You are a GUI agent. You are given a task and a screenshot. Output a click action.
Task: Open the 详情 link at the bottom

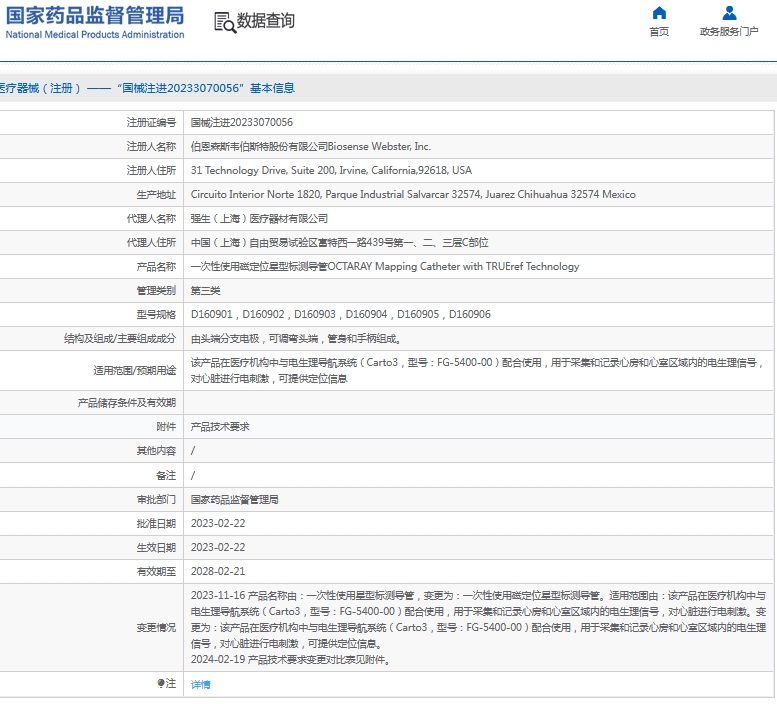pyautogui.click(x=201, y=684)
